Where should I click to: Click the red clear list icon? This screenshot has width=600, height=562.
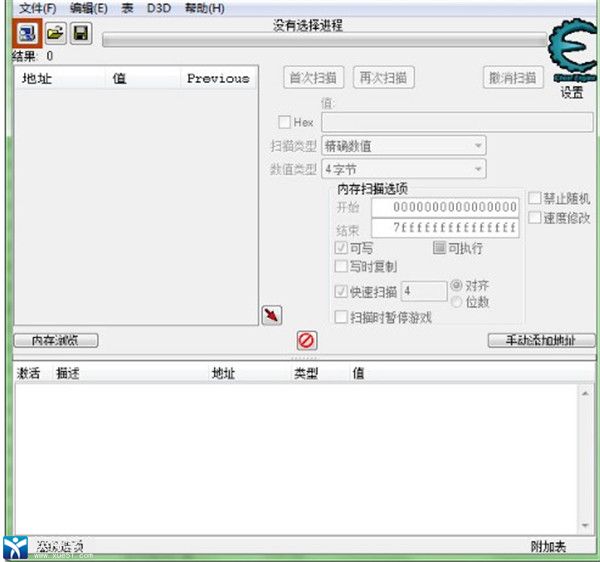click(x=307, y=340)
